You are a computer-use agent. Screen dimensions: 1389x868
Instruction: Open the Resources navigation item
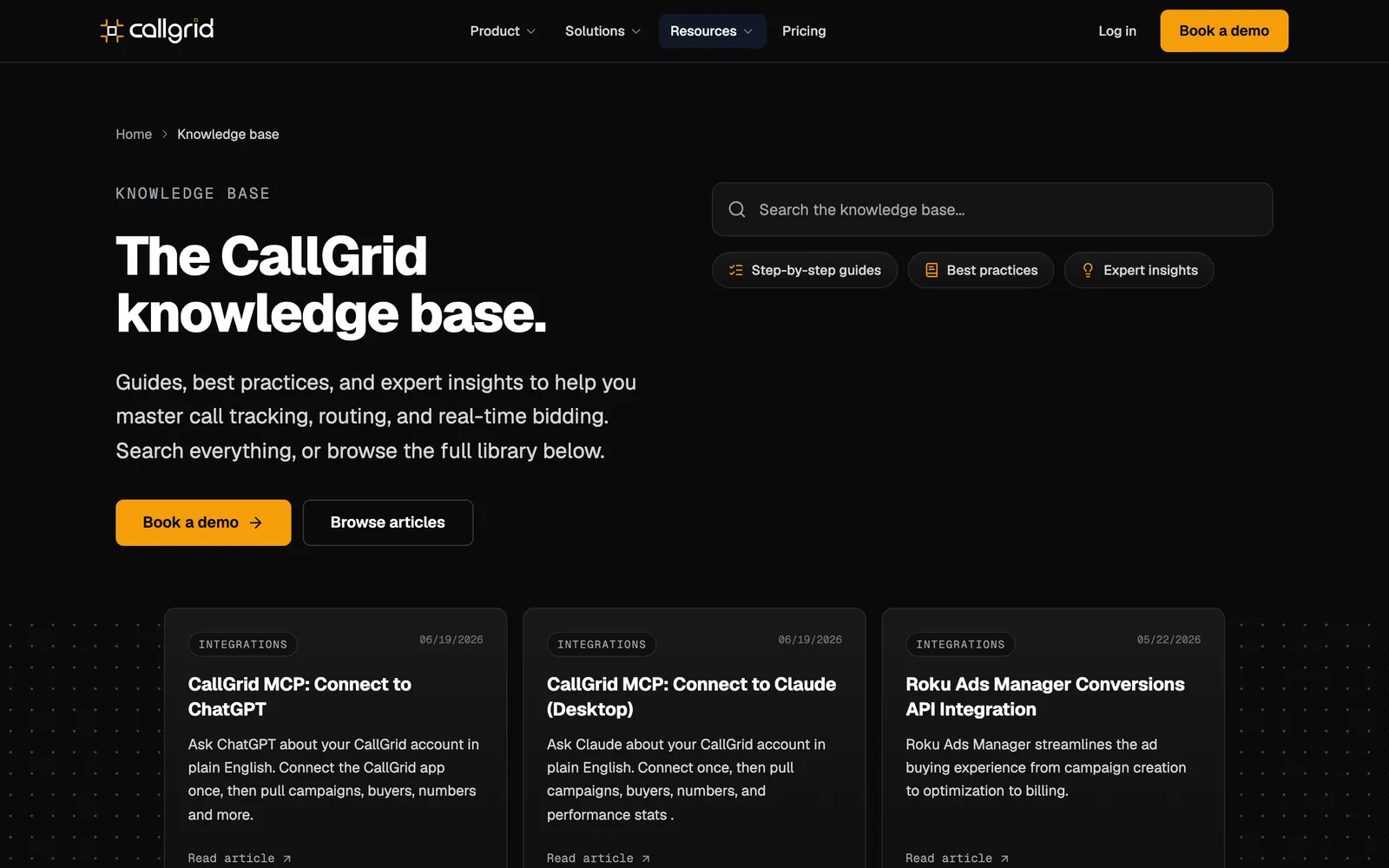click(712, 31)
